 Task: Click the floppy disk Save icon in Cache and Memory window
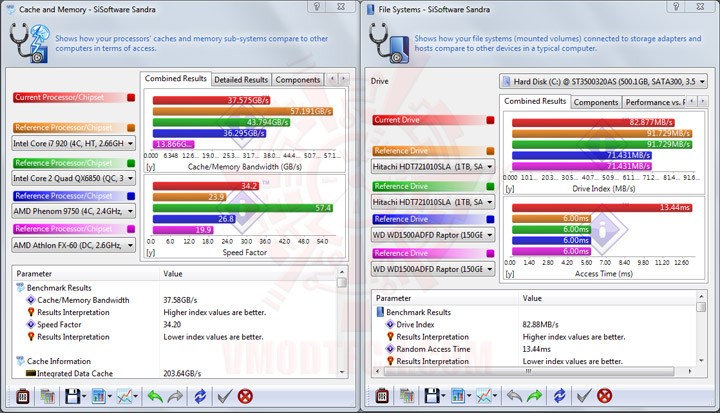point(73,396)
